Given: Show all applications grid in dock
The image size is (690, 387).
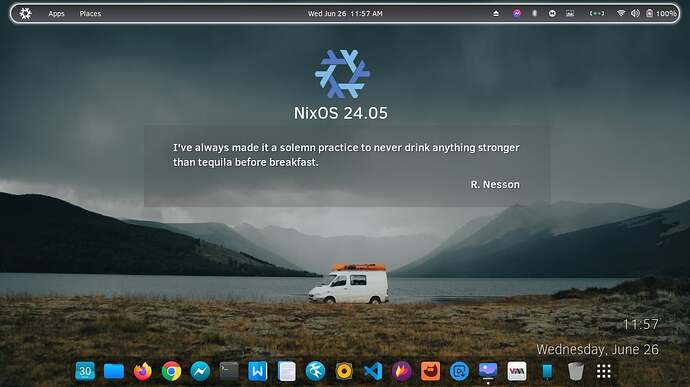Looking at the screenshot, I should (604, 371).
